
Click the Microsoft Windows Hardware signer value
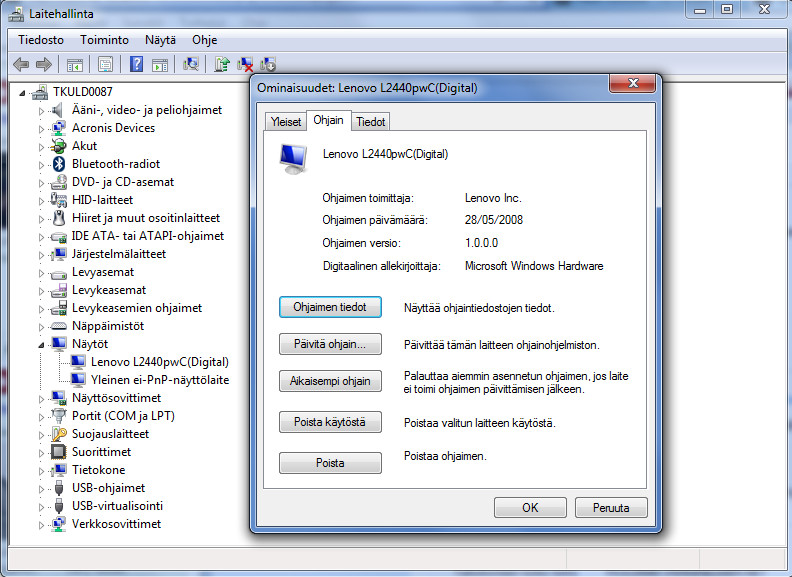pyautogui.click(x=534, y=266)
